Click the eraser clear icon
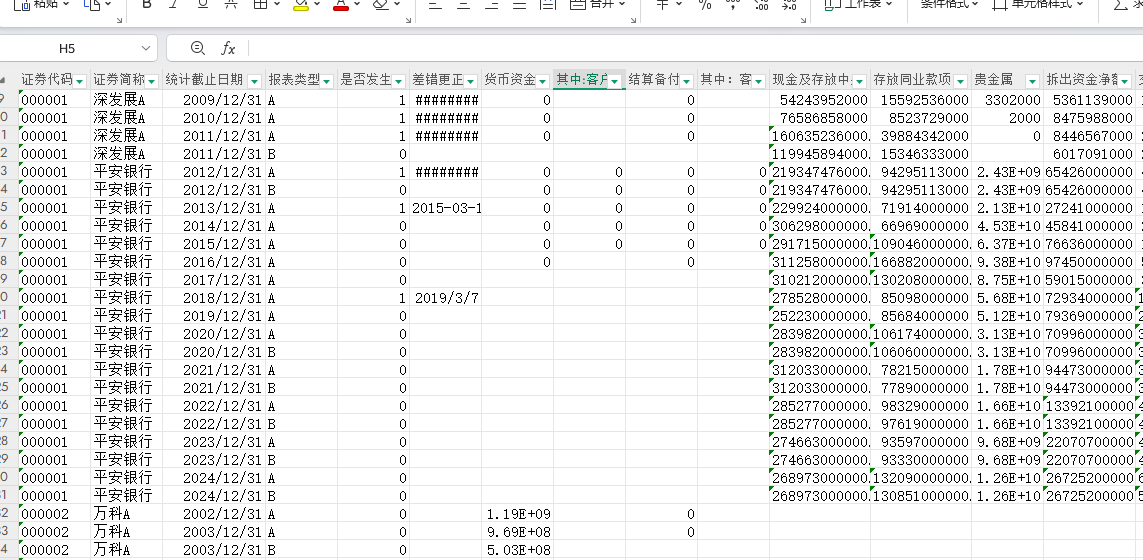Screen dimensions: 1143x560 pos(380,4)
